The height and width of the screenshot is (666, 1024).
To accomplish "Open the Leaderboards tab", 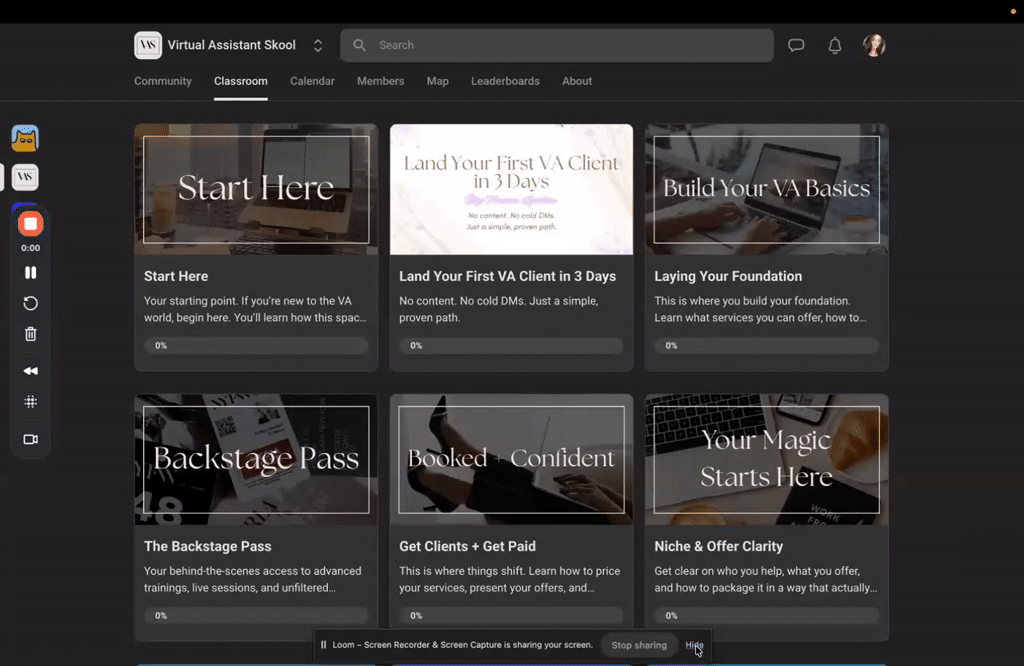I will click(505, 81).
